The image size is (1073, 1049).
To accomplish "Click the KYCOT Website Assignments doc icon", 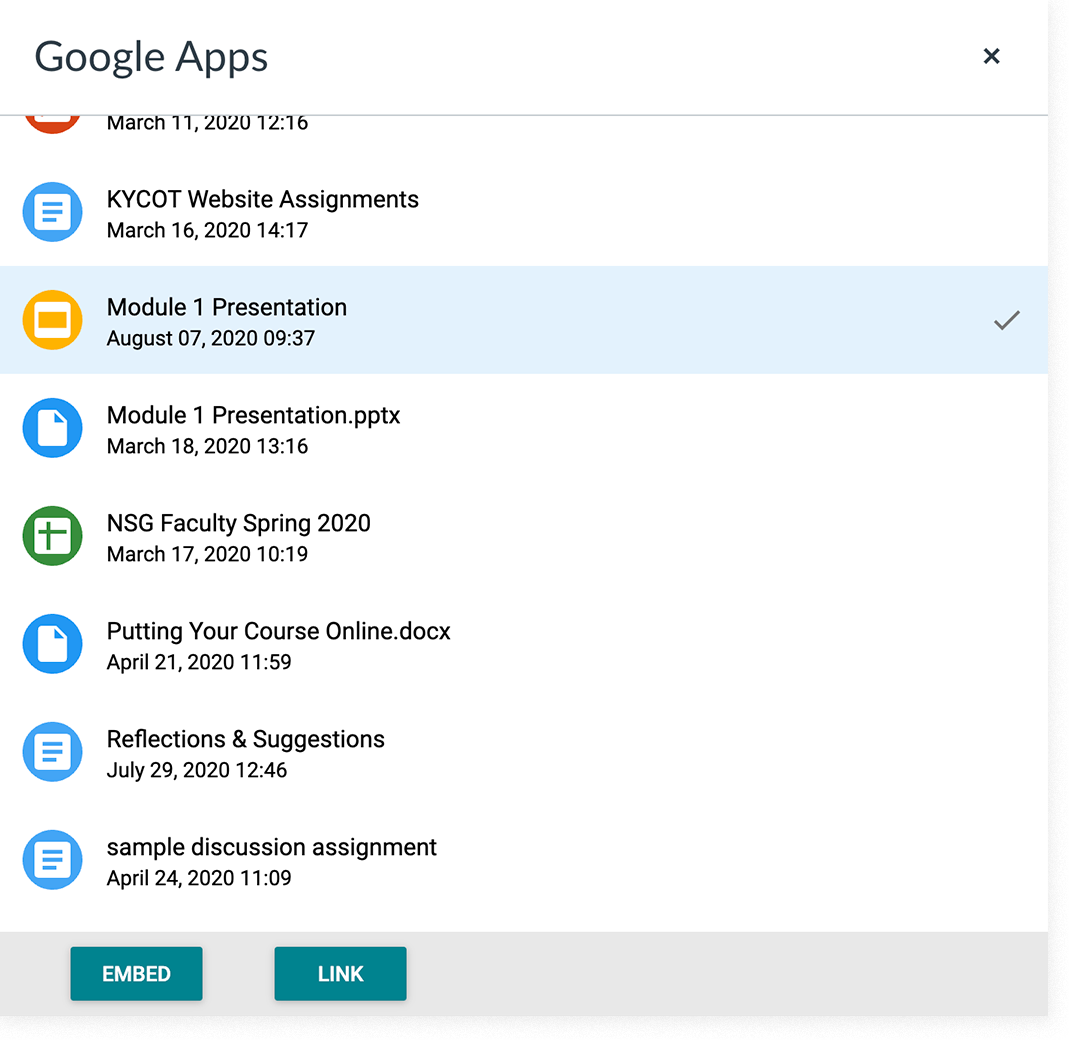I will click(x=53, y=212).
